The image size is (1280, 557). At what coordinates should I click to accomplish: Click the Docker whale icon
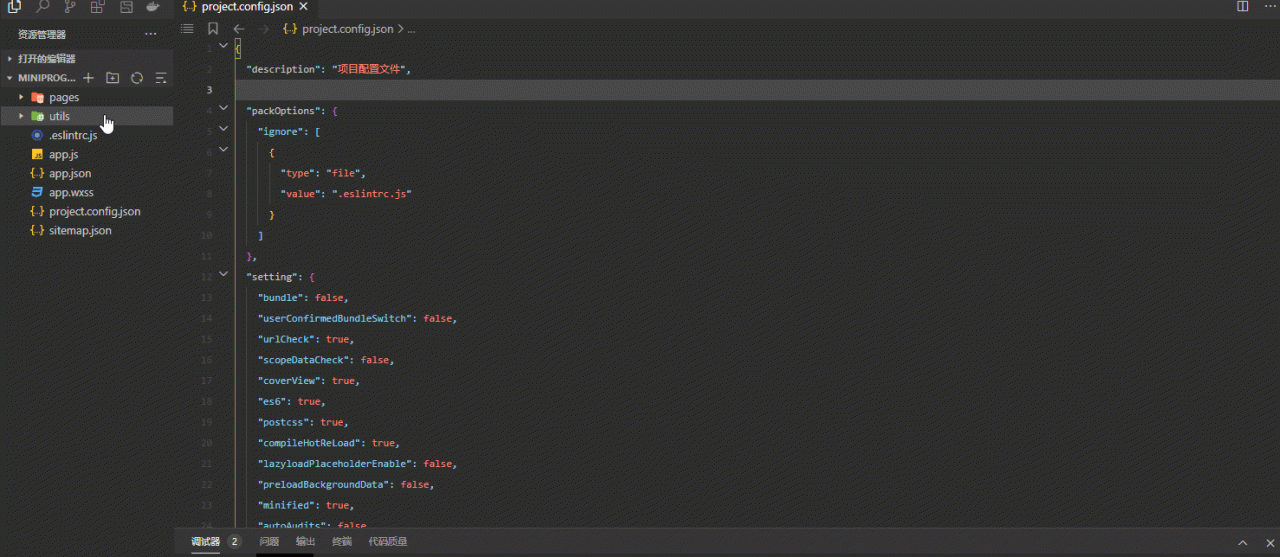pyautogui.click(x=152, y=7)
